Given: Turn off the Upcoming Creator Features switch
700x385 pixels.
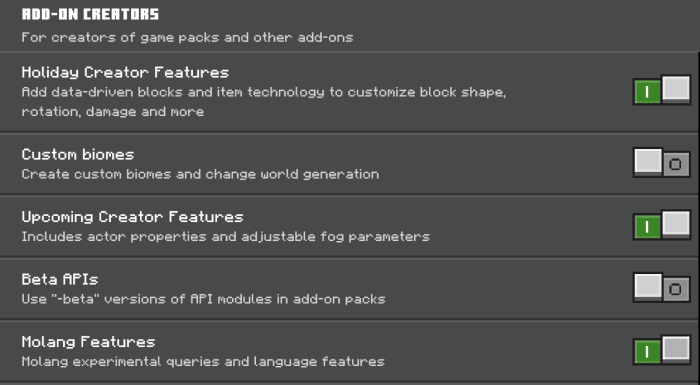Looking at the screenshot, I should (x=662, y=226).
